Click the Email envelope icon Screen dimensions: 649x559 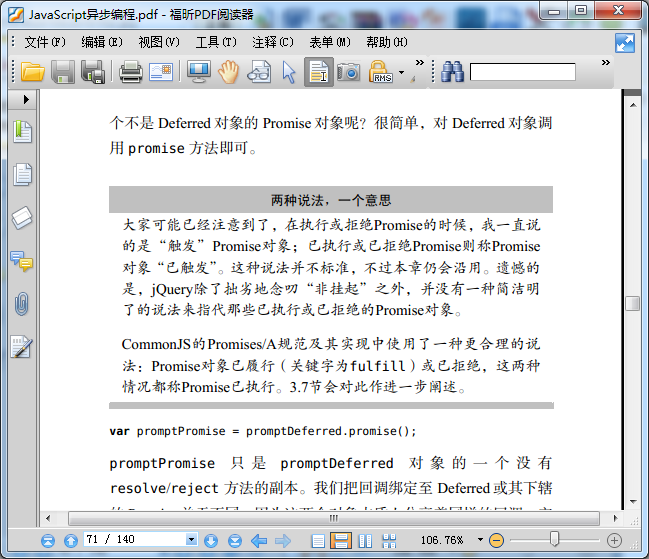161,72
